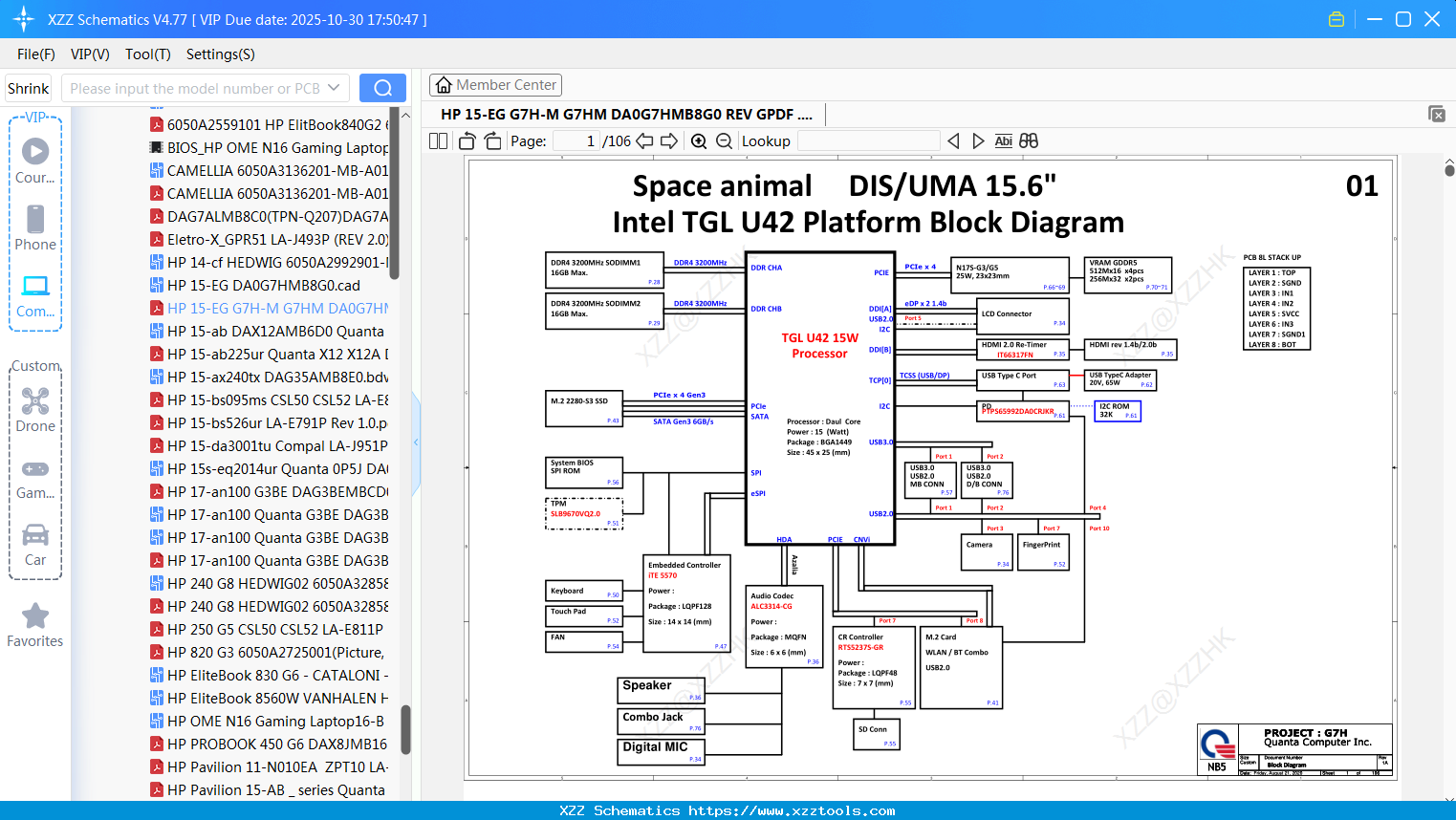Click the Member Center button

pyautogui.click(x=495, y=85)
